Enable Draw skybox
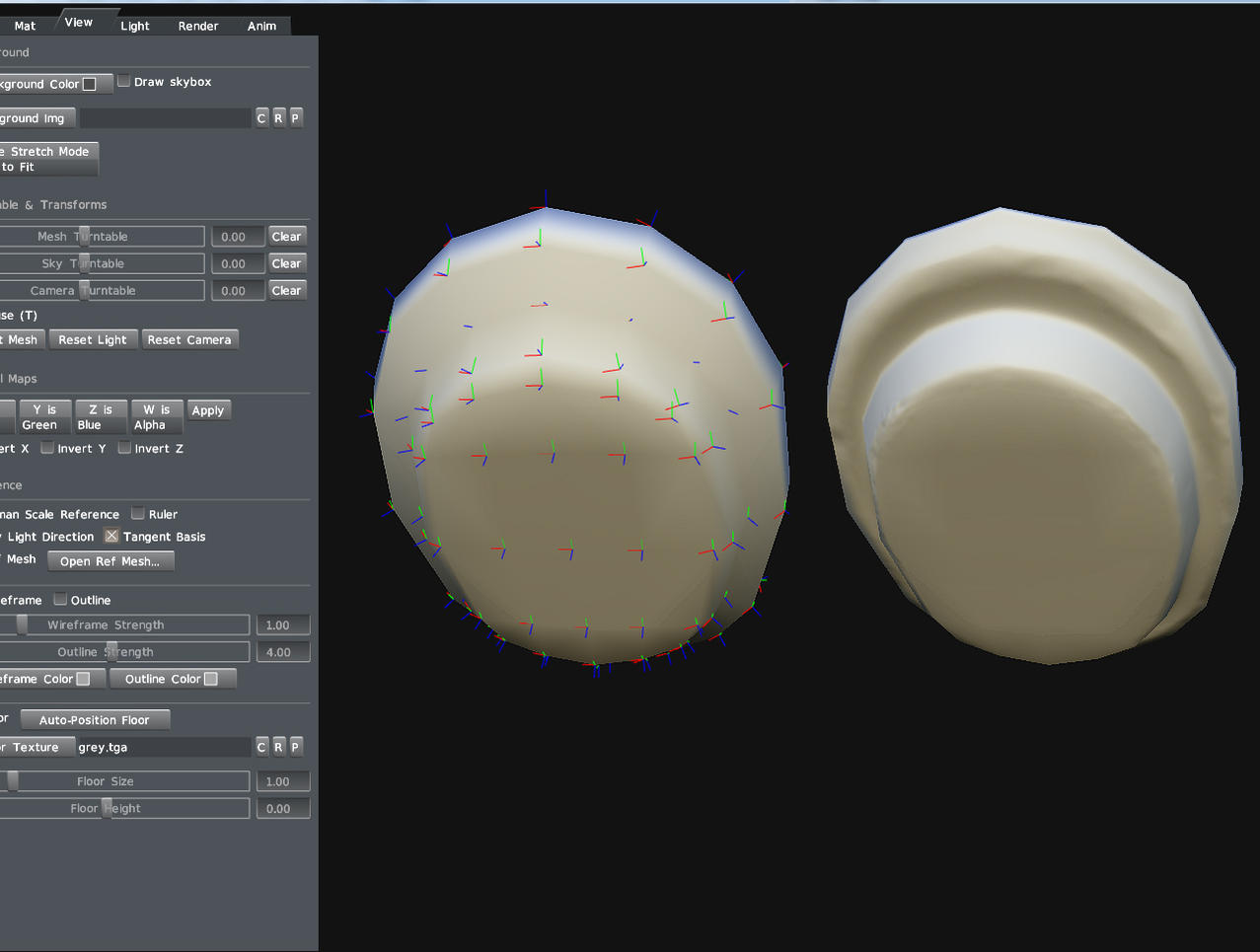The image size is (1260, 952). click(x=123, y=80)
